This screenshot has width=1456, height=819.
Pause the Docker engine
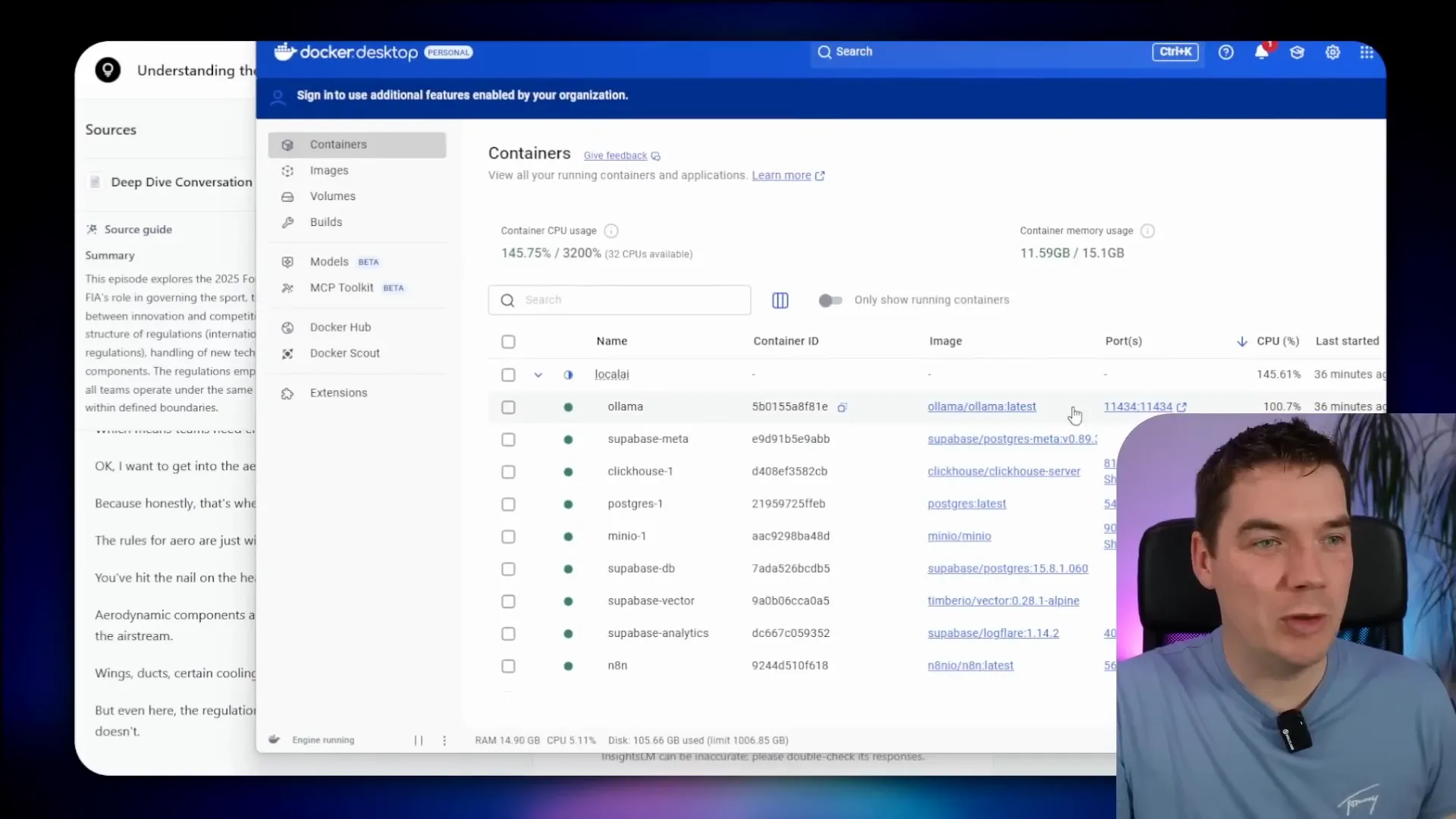click(x=418, y=740)
